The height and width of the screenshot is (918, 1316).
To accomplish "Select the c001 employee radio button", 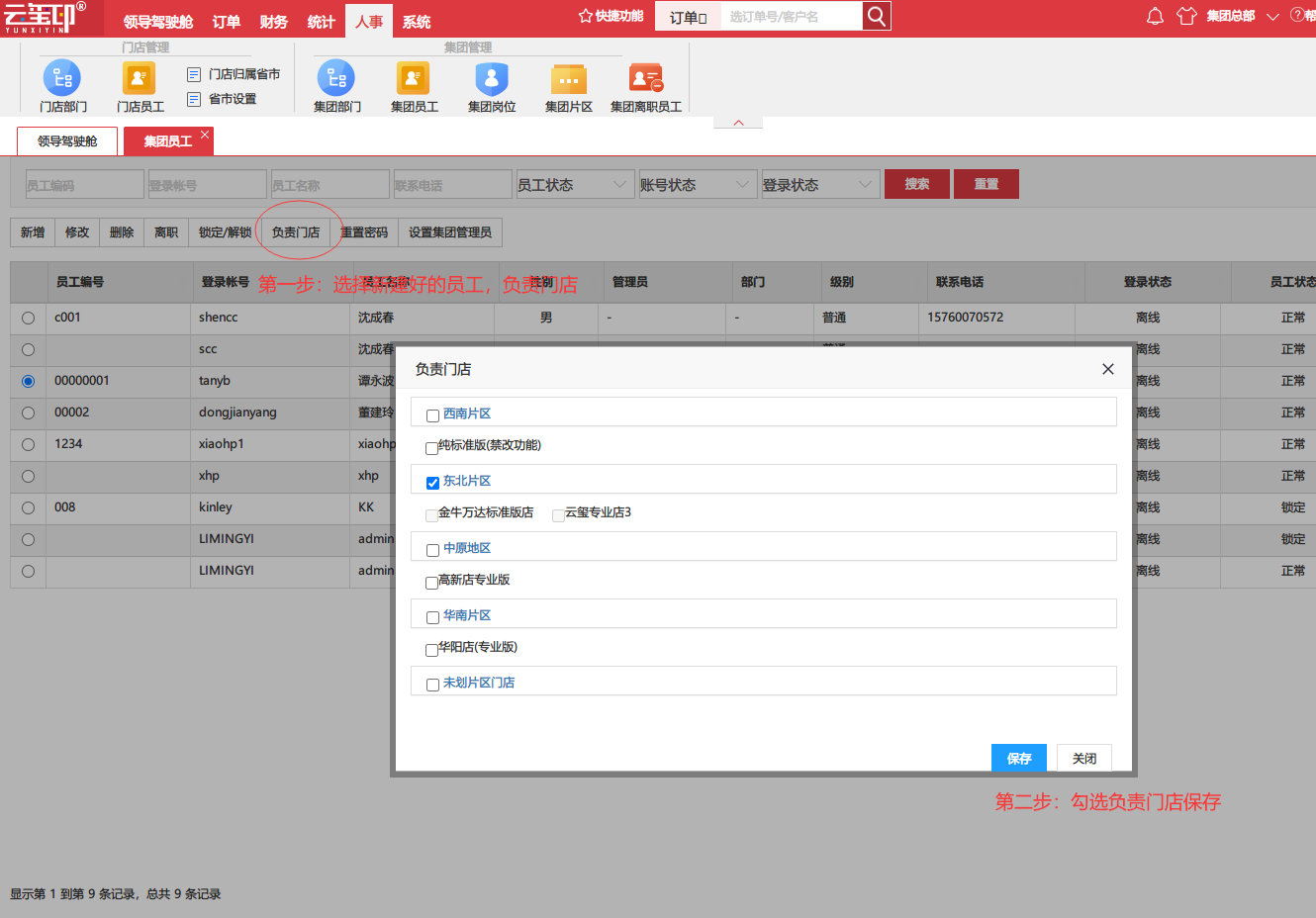I will tap(28, 318).
